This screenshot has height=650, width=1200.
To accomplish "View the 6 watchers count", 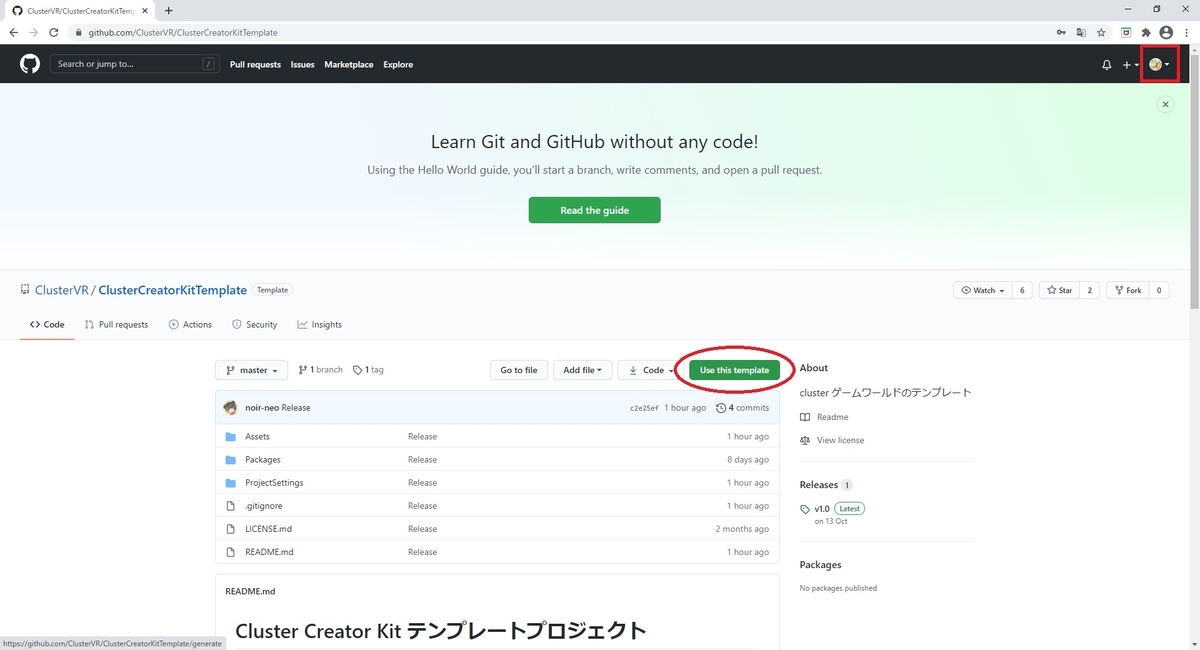I will tap(1022, 290).
